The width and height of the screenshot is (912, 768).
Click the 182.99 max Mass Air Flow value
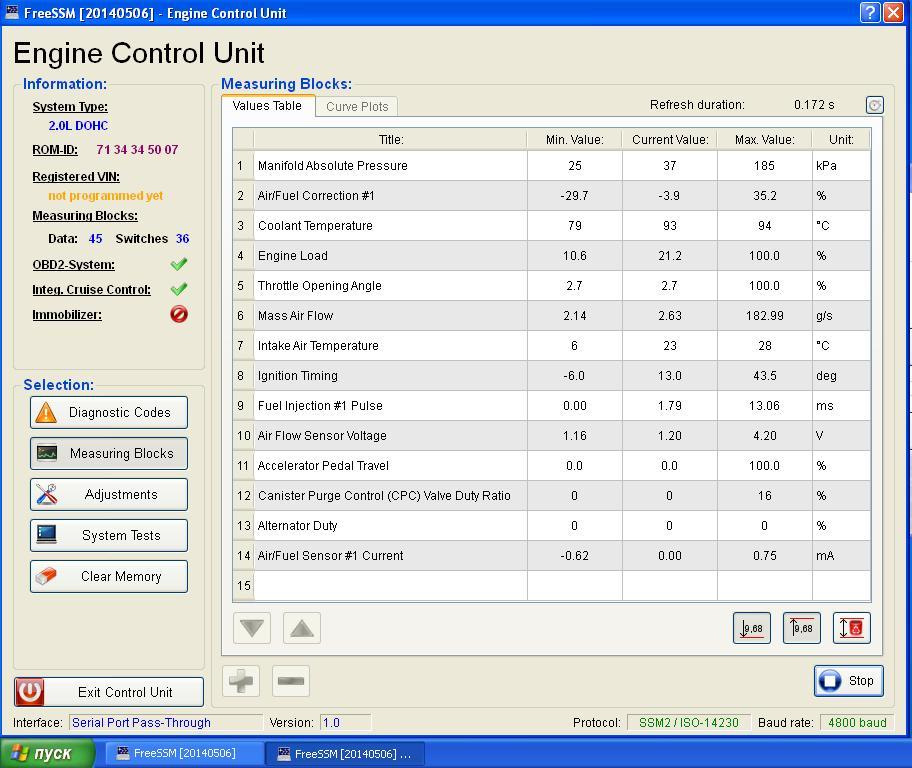(765, 316)
